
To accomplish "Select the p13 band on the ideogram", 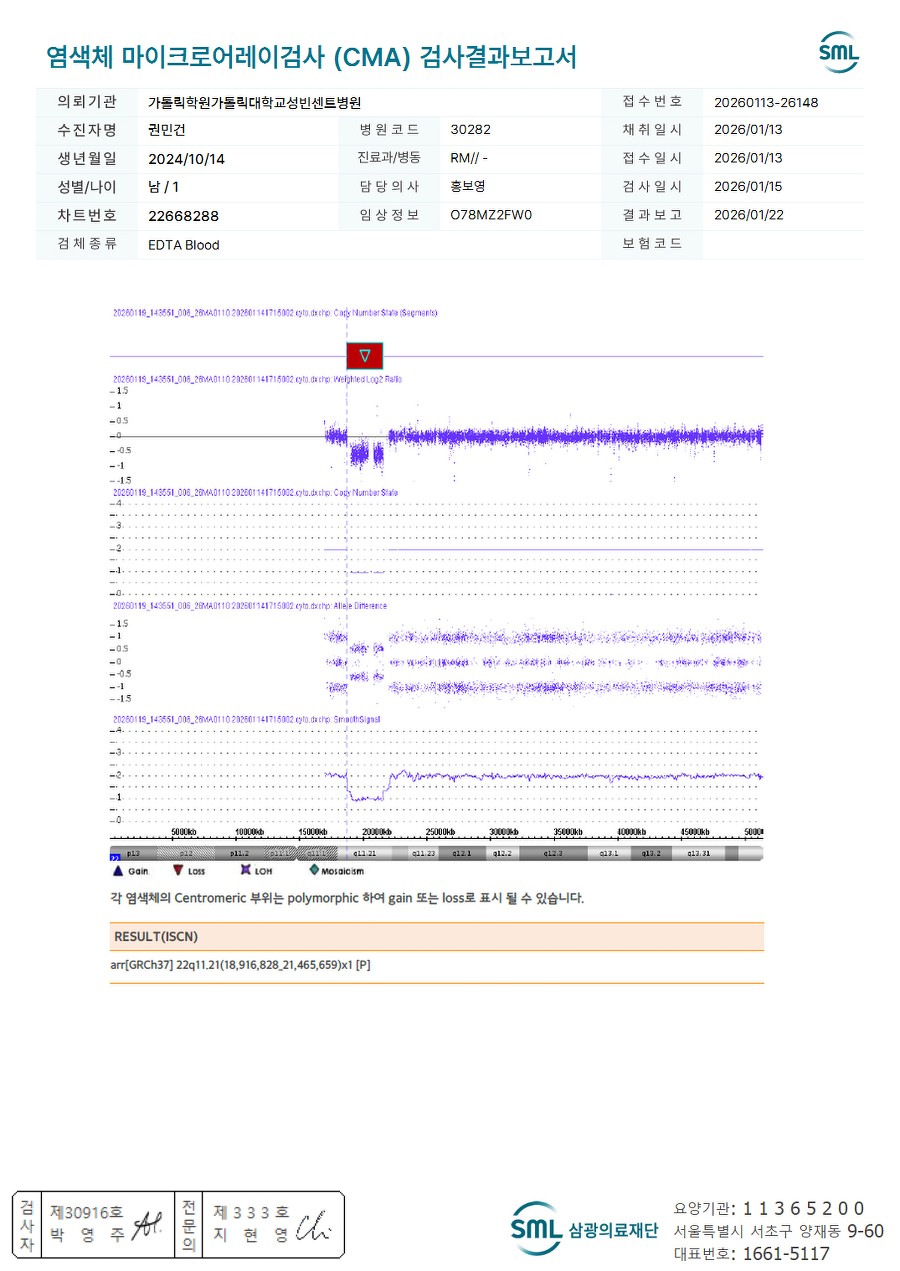I will pos(135,854).
